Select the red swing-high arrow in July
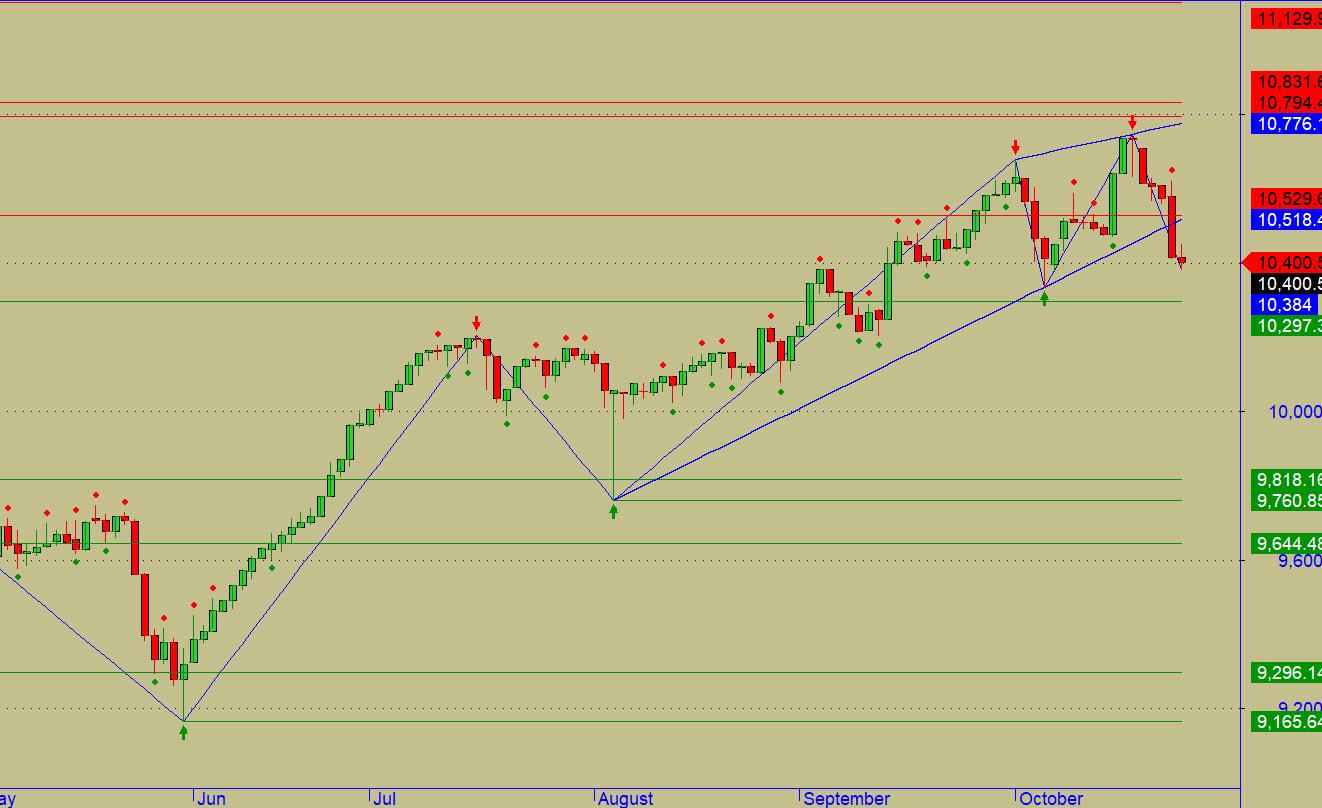This screenshot has height=808, width=1322. click(476, 323)
